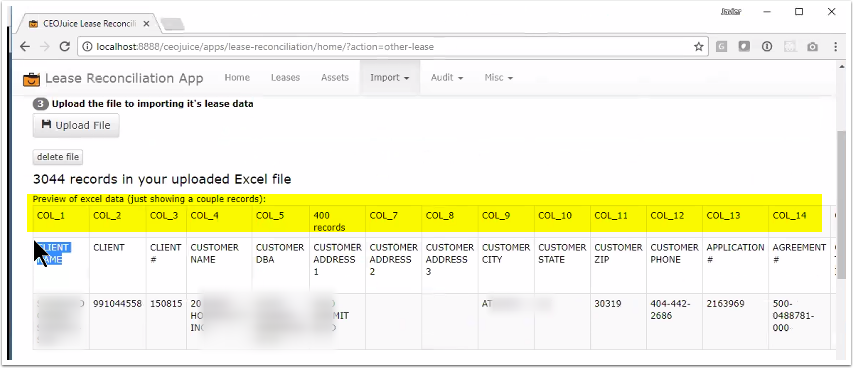Open the Leases page
853x368 pixels.
tap(286, 77)
